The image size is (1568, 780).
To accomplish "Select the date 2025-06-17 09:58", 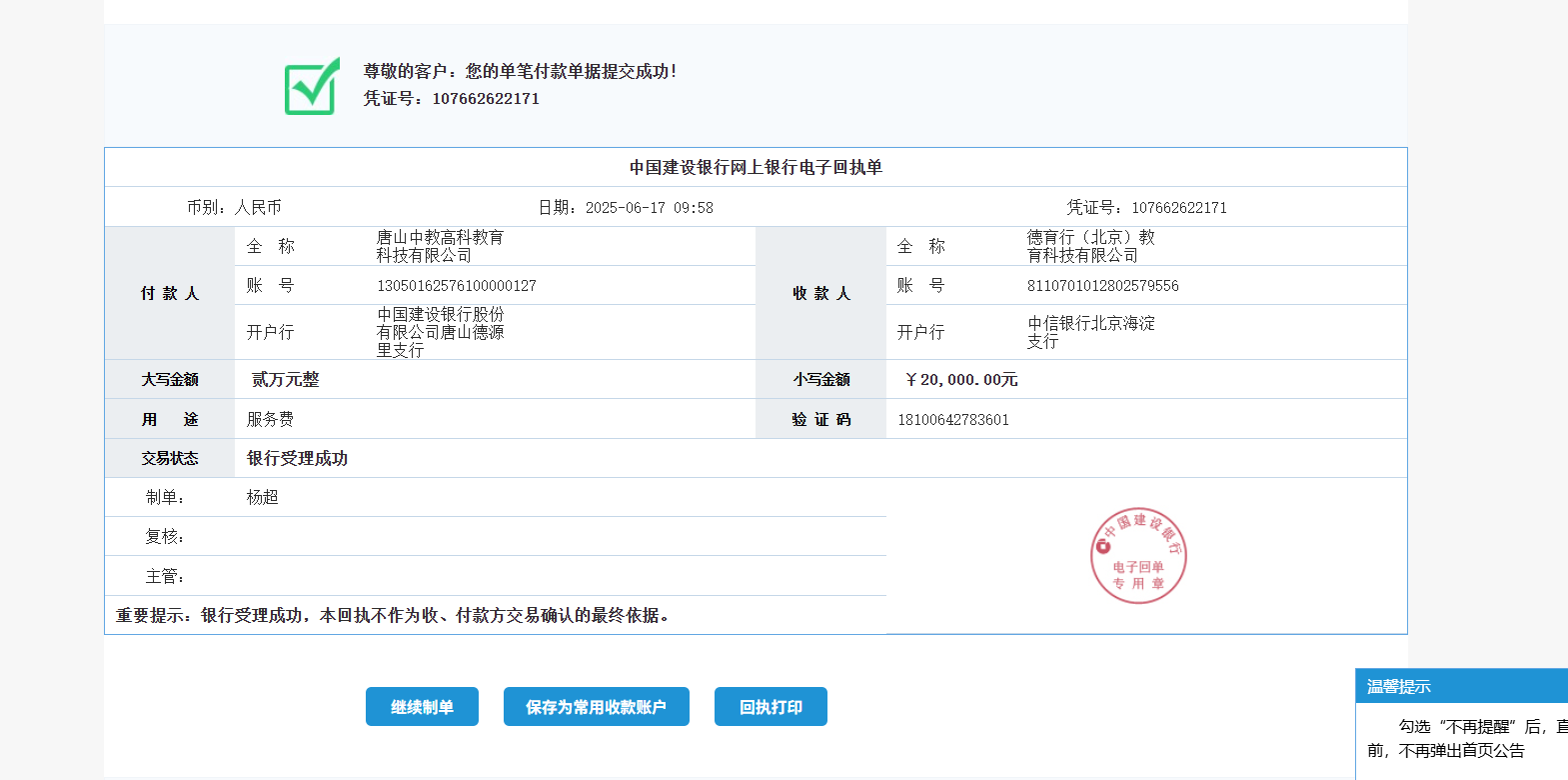I will [650, 207].
